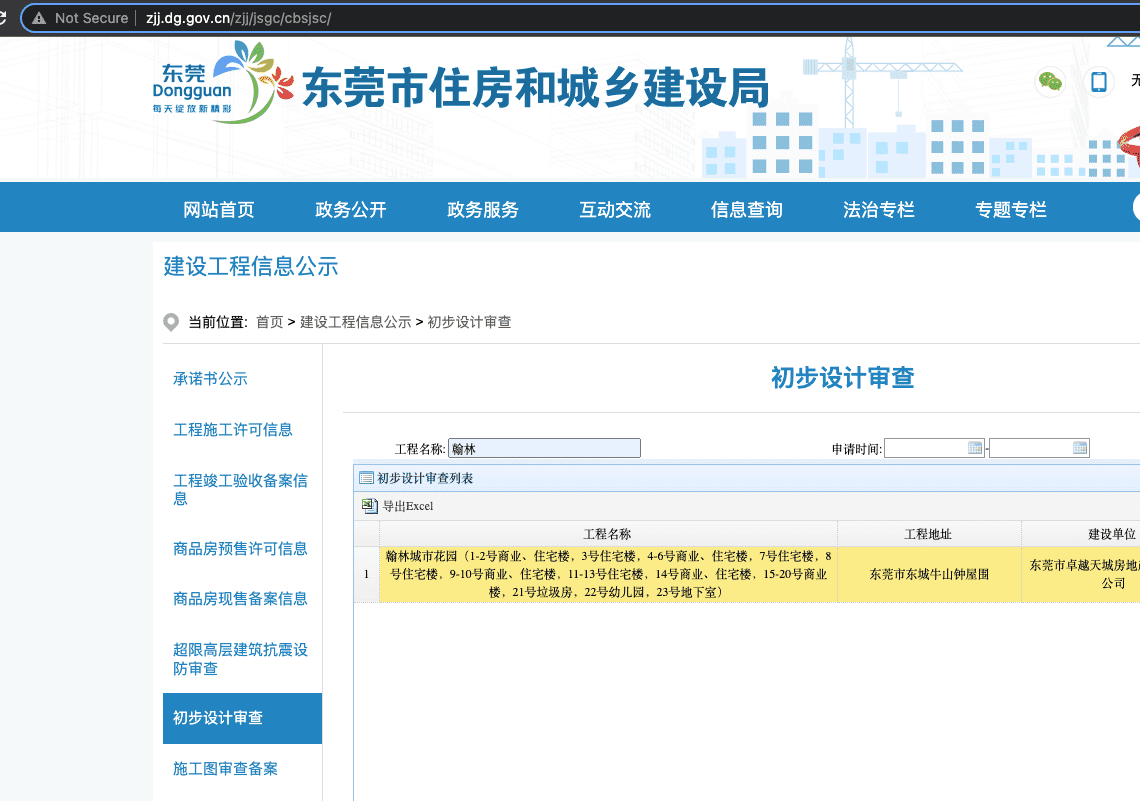Image resolution: width=1140 pixels, height=801 pixels.
Task: Click the list icon beside 初步设计审查列表
Action: click(x=366, y=478)
